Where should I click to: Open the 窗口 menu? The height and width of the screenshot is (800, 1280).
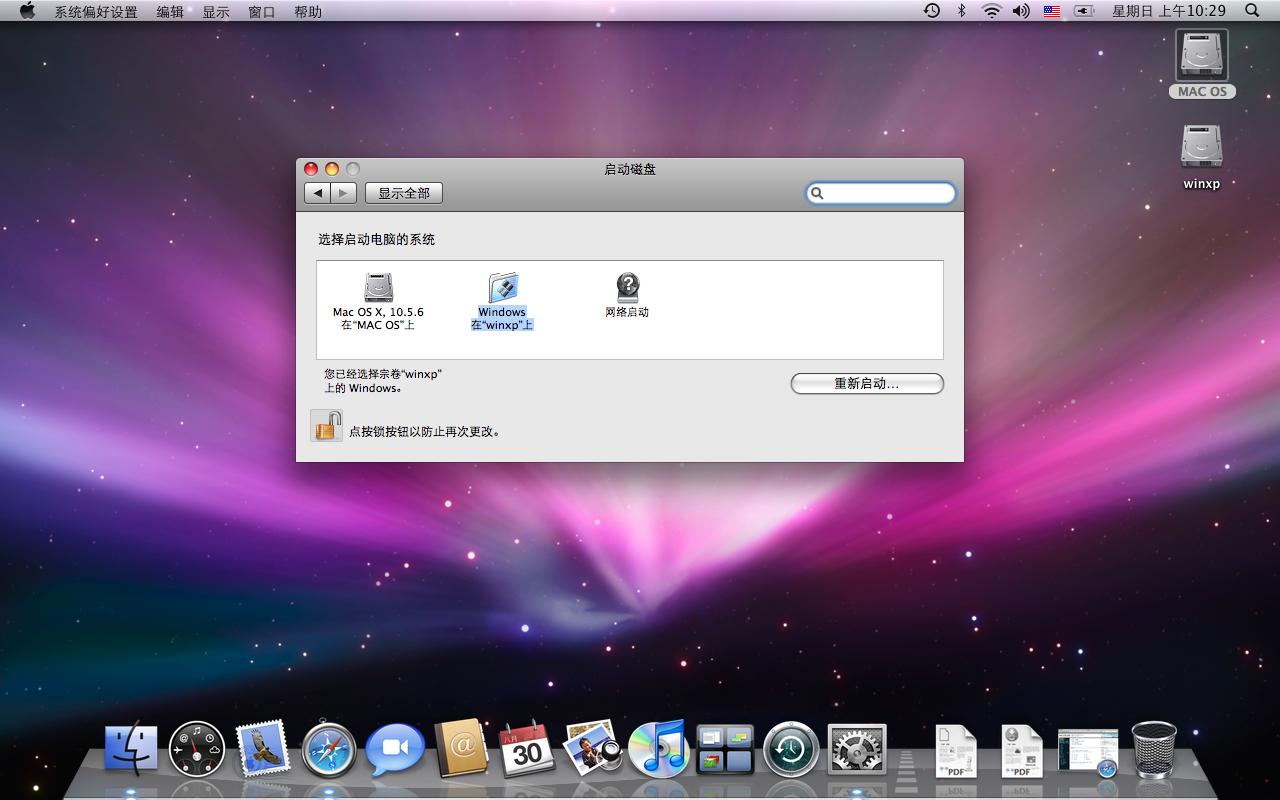[x=262, y=11]
